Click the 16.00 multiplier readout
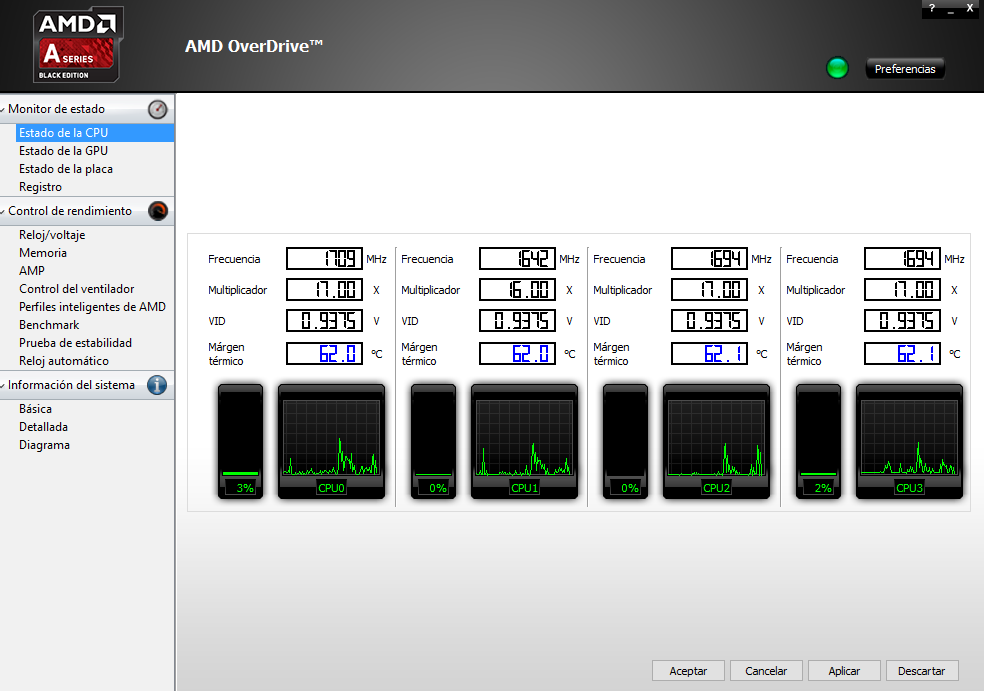The width and height of the screenshot is (984, 691). [x=517, y=289]
